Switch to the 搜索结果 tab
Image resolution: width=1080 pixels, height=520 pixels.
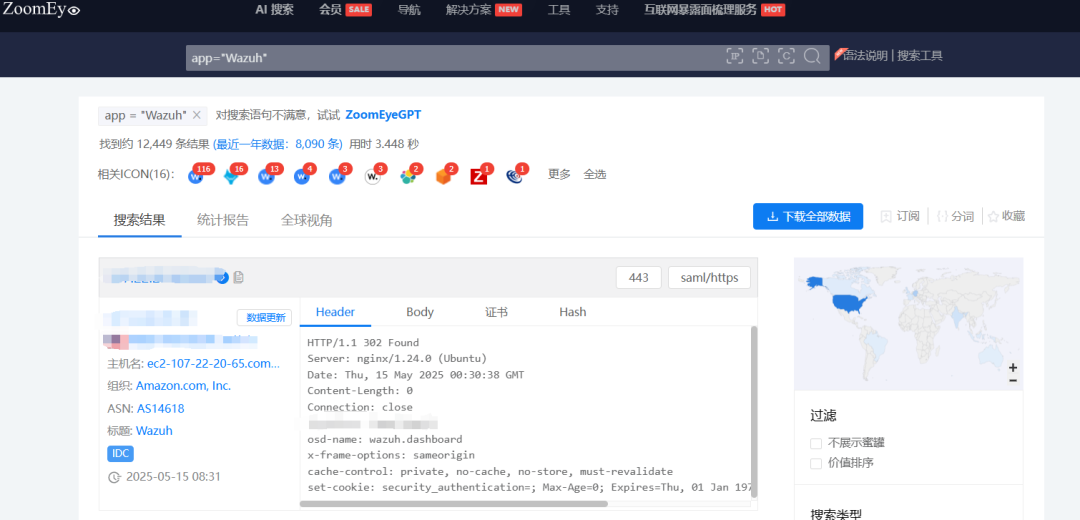pyautogui.click(x=140, y=220)
